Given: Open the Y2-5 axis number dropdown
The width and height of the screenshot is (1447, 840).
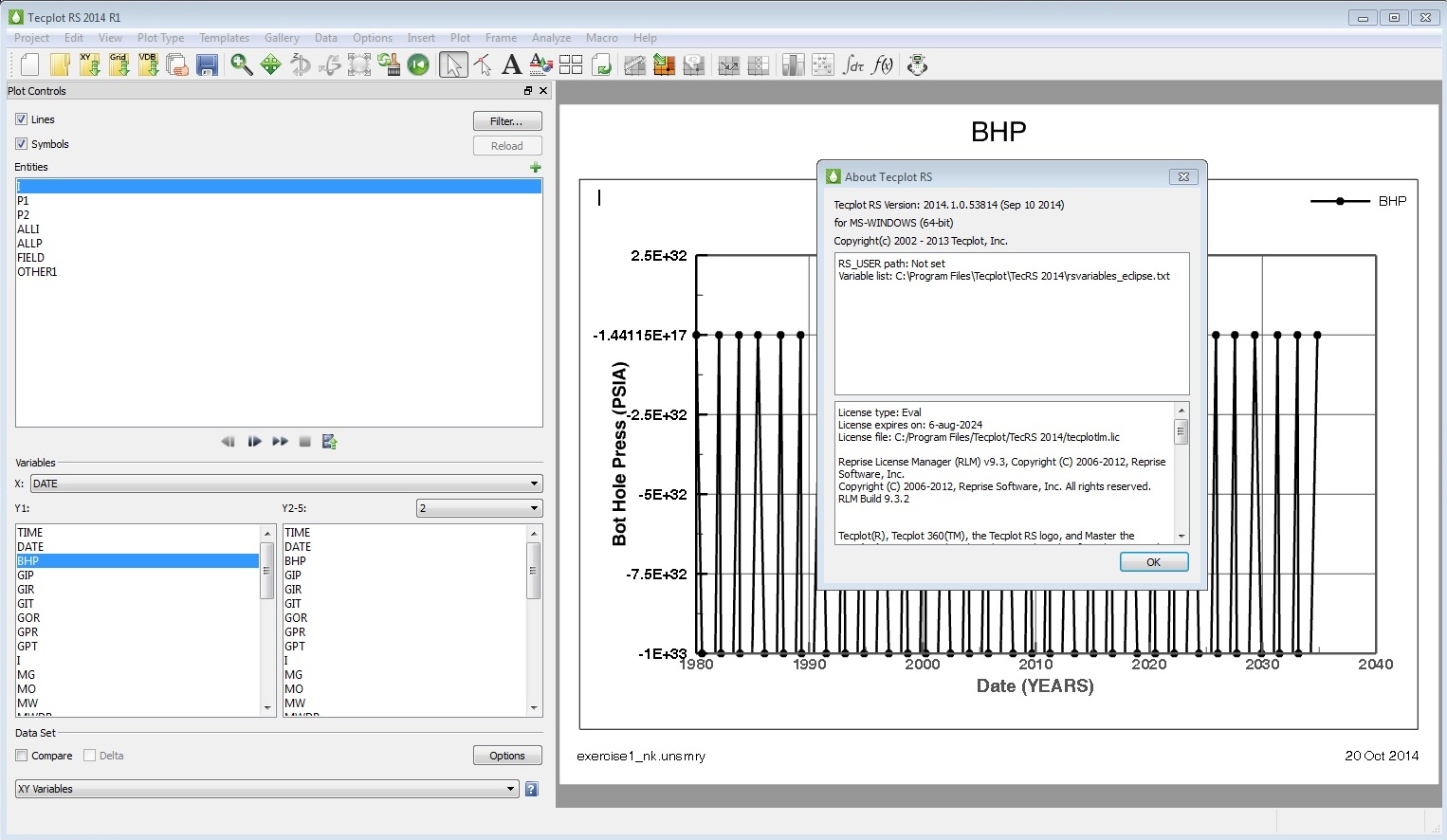Looking at the screenshot, I should point(479,508).
